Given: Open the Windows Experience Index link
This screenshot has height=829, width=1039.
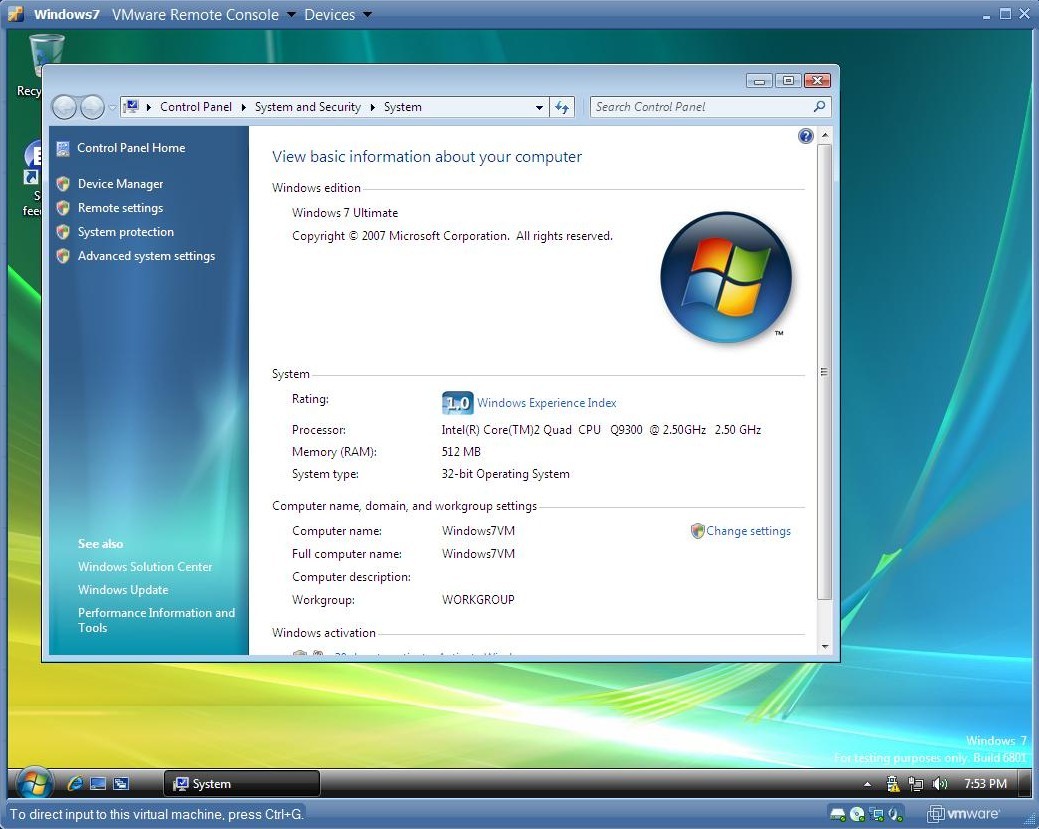Looking at the screenshot, I should click(546, 403).
